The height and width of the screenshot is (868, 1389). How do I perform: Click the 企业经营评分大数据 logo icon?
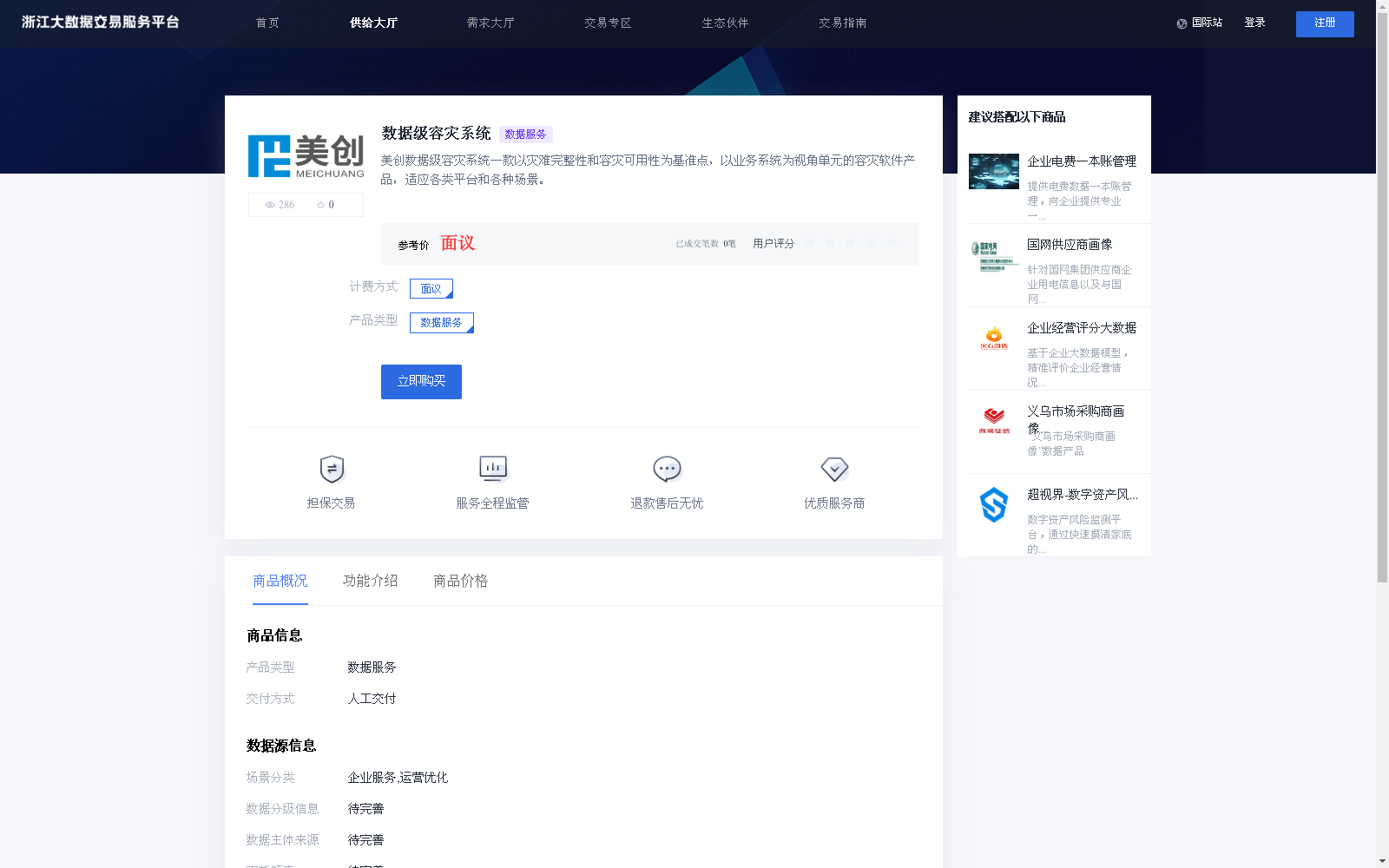coord(994,339)
